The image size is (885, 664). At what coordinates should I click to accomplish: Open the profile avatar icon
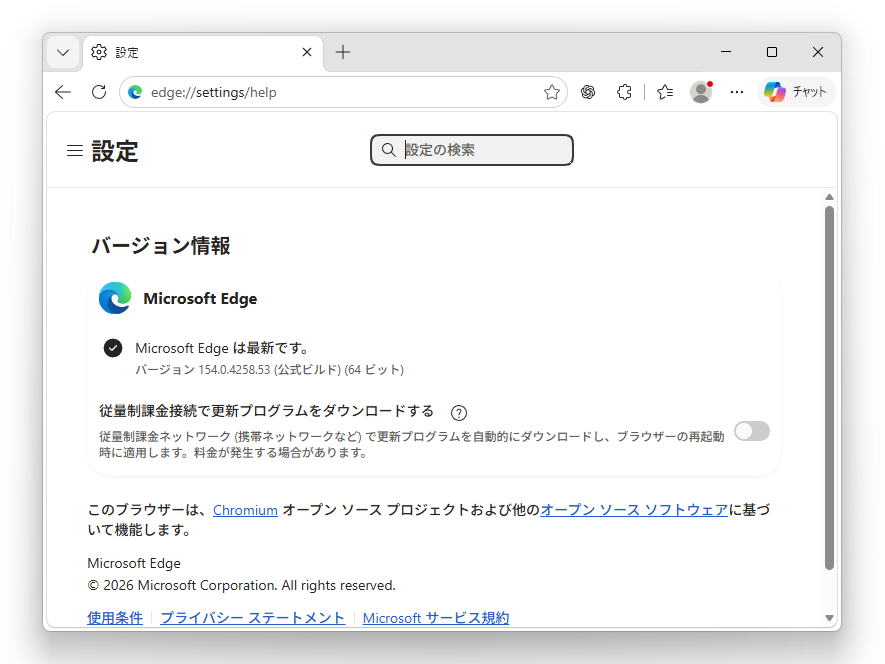[701, 92]
